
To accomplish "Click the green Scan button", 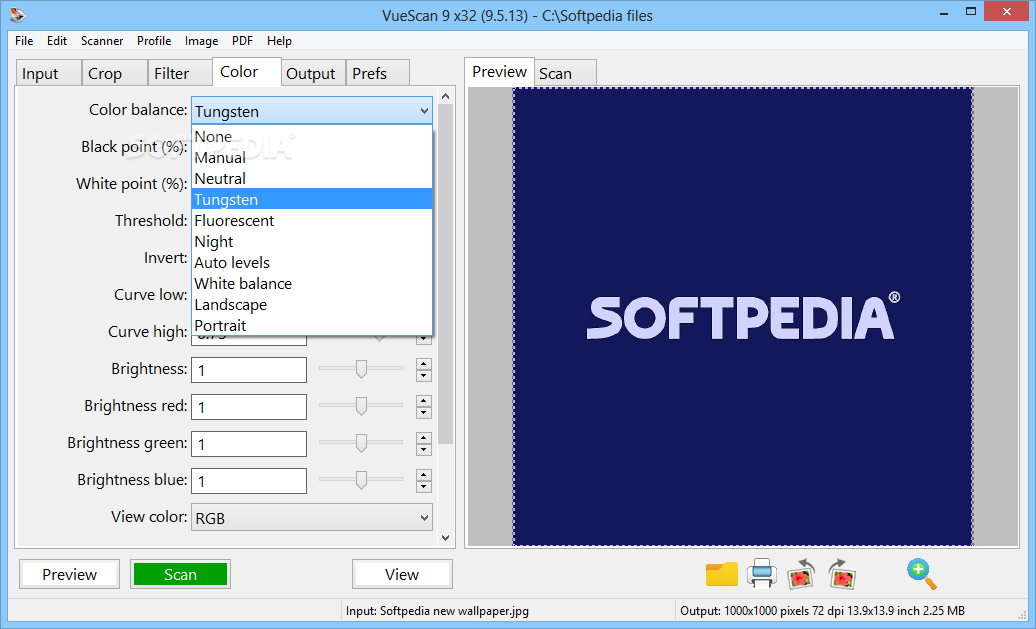I will pyautogui.click(x=180, y=574).
